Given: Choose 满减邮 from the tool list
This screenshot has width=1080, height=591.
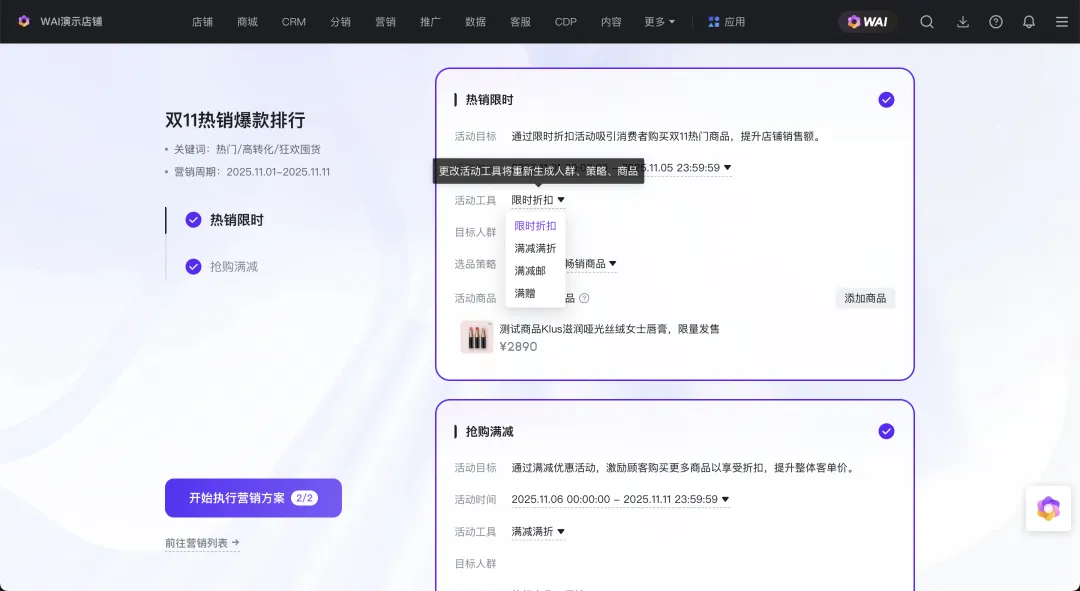Looking at the screenshot, I should 530,271.
